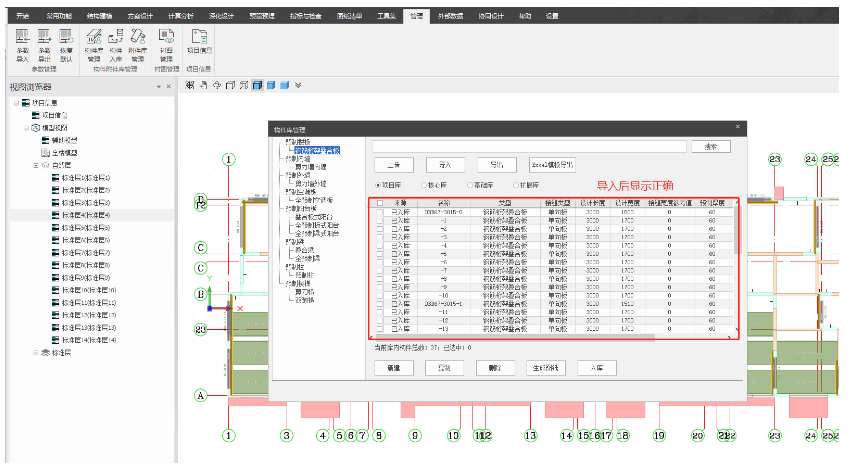850x469 pixels.
Task: Select the 核心库 radio button
Action: [x=424, y=185]
